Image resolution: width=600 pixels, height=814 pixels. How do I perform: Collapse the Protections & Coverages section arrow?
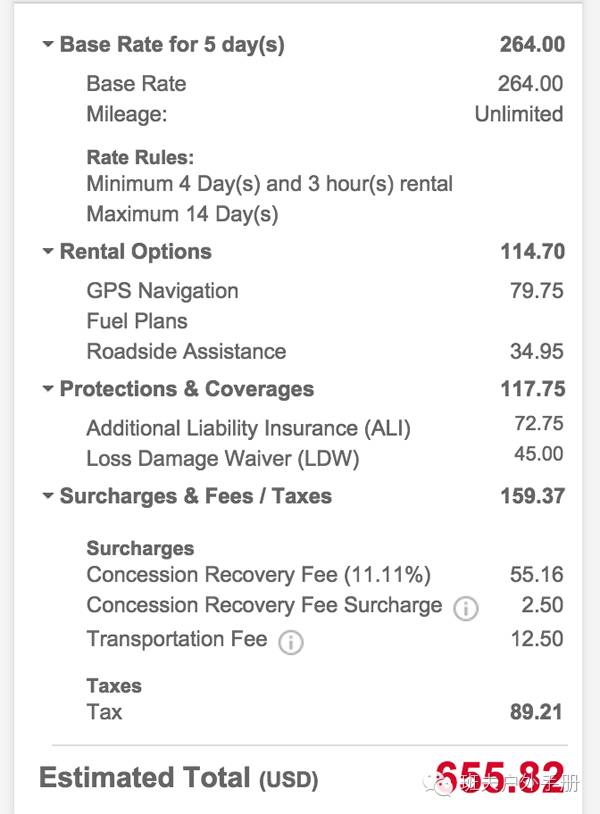pos(47,389)
